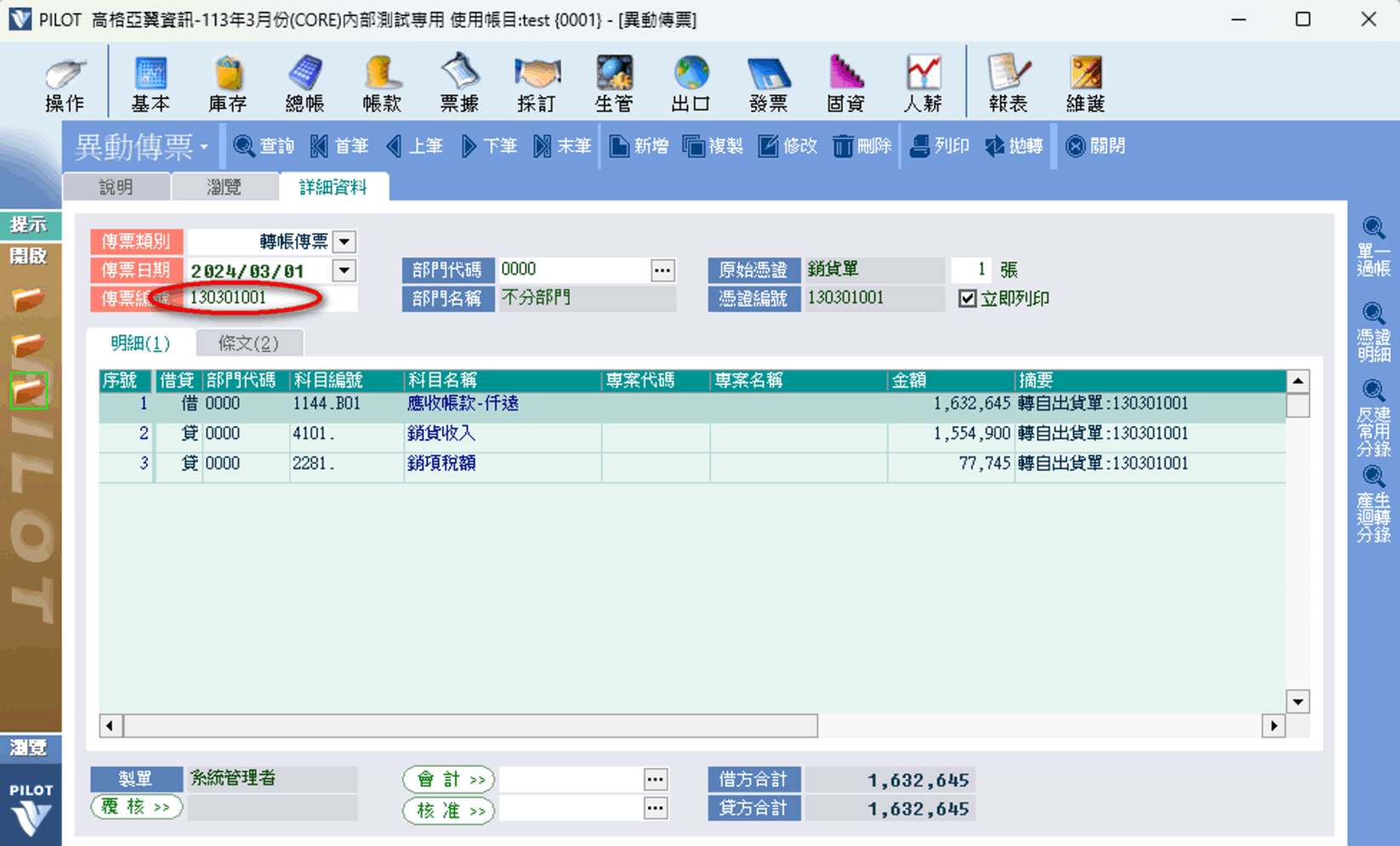1400x846 pixels.
Task: Click the 會計 >> accounting button
Action: point(449,779)
